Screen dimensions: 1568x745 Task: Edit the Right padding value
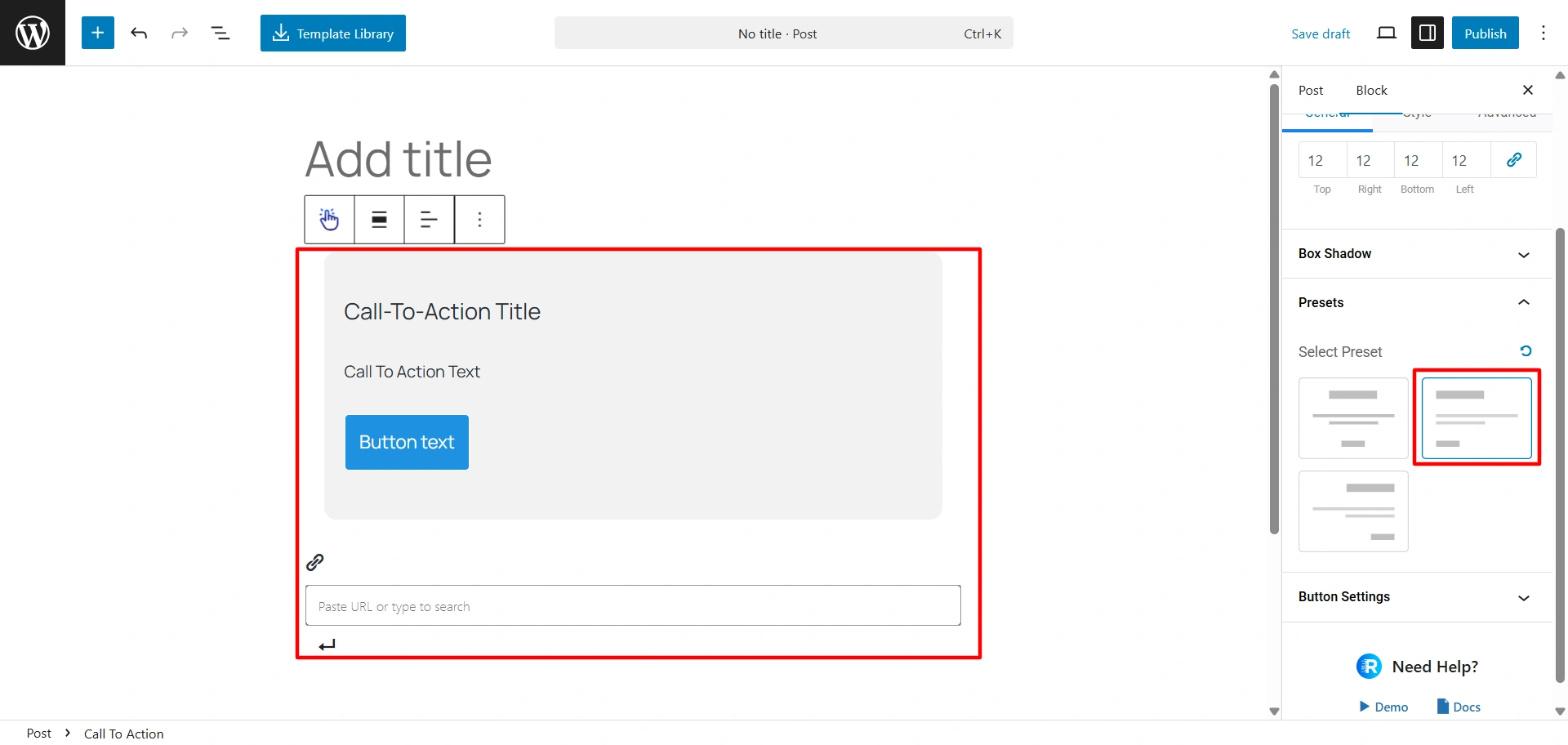coord(1370,160)
